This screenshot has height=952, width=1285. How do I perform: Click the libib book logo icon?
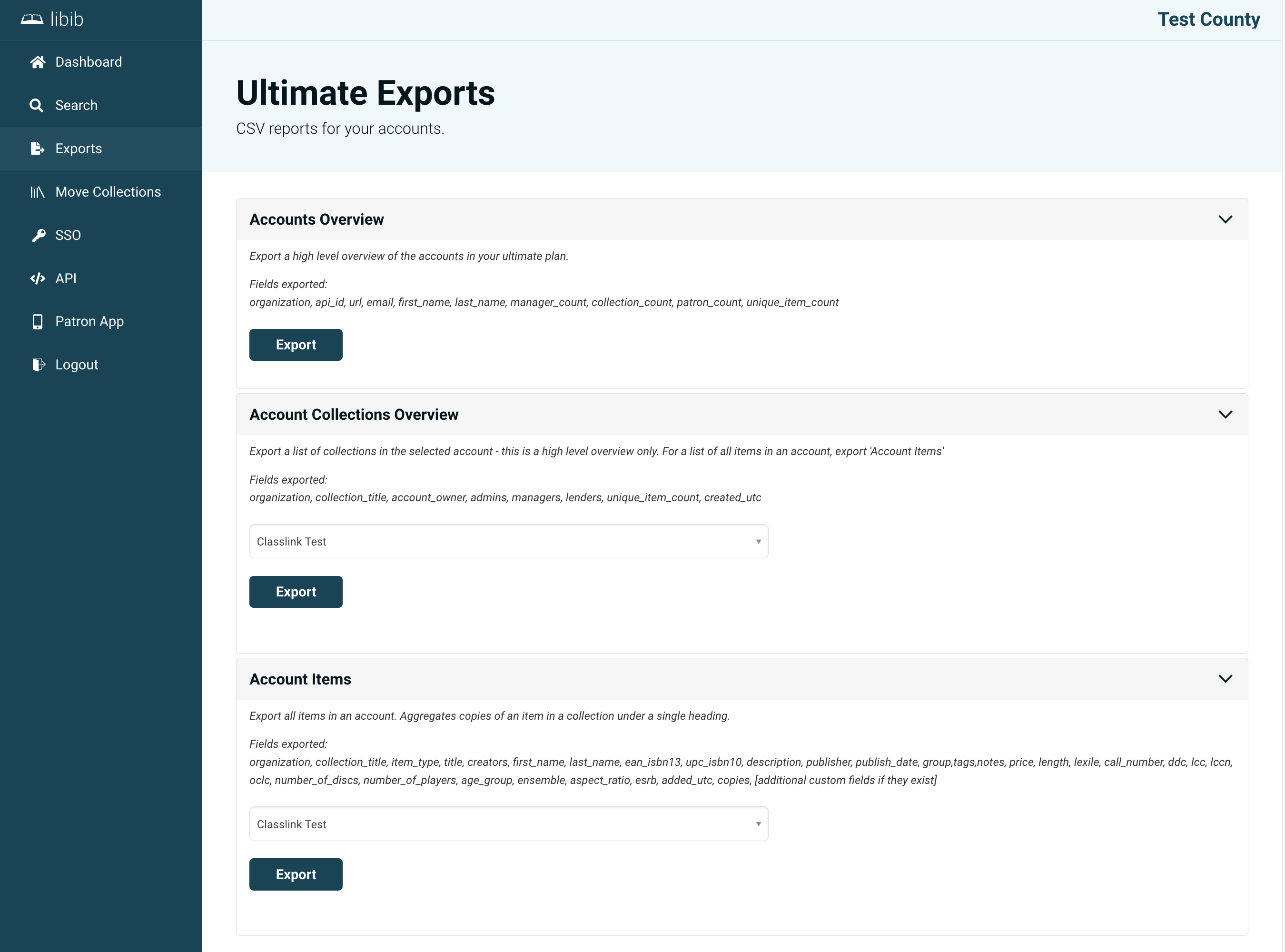click(32, 20)
